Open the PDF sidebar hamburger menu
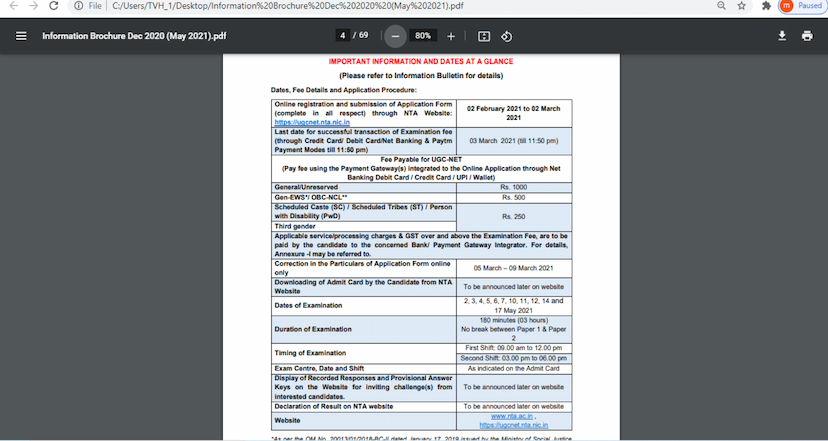Image resolution: width=828 pixels, height=441 pixels. click(x=21, y=36)
